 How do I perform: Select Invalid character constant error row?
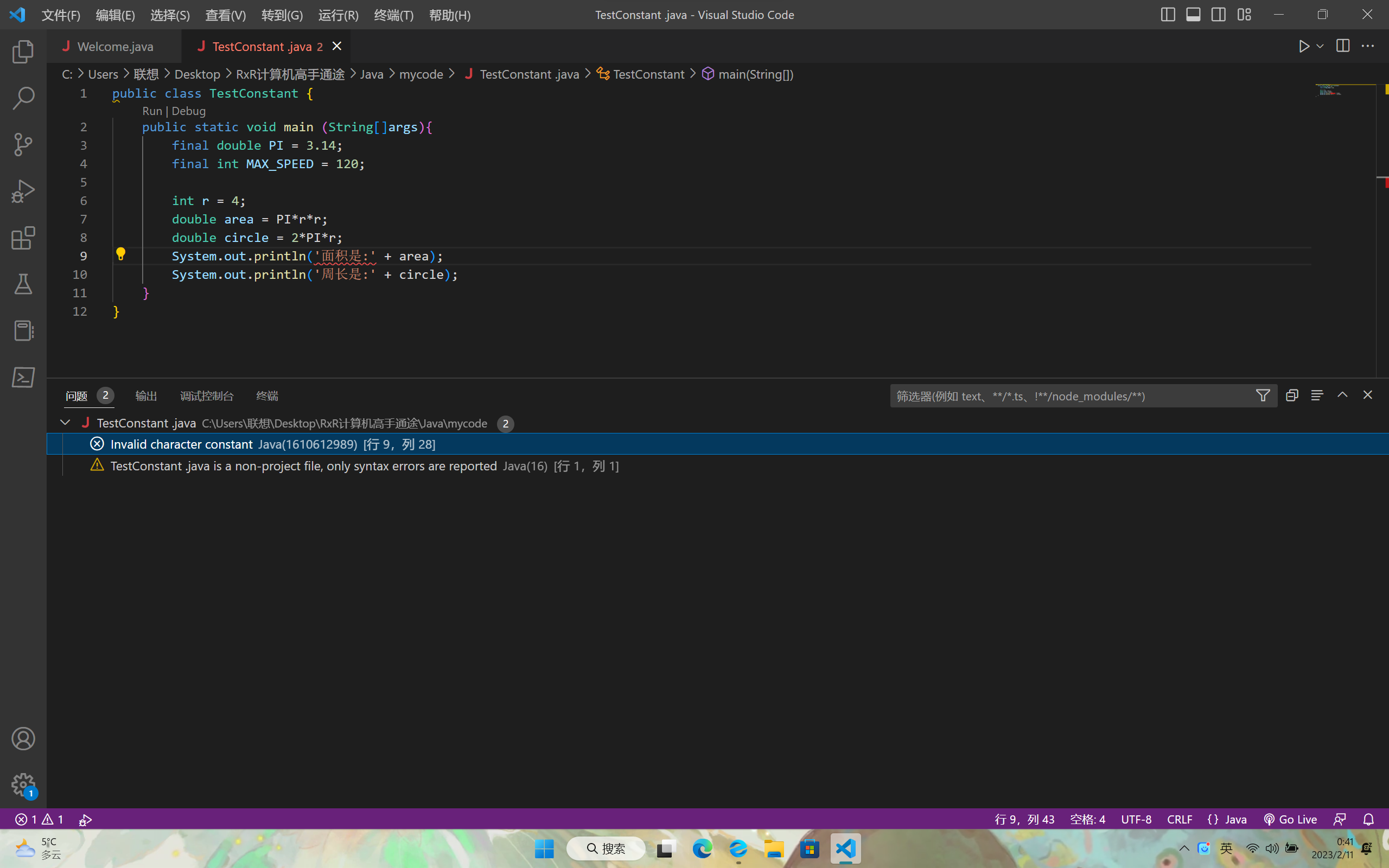(x=717, y=444)
